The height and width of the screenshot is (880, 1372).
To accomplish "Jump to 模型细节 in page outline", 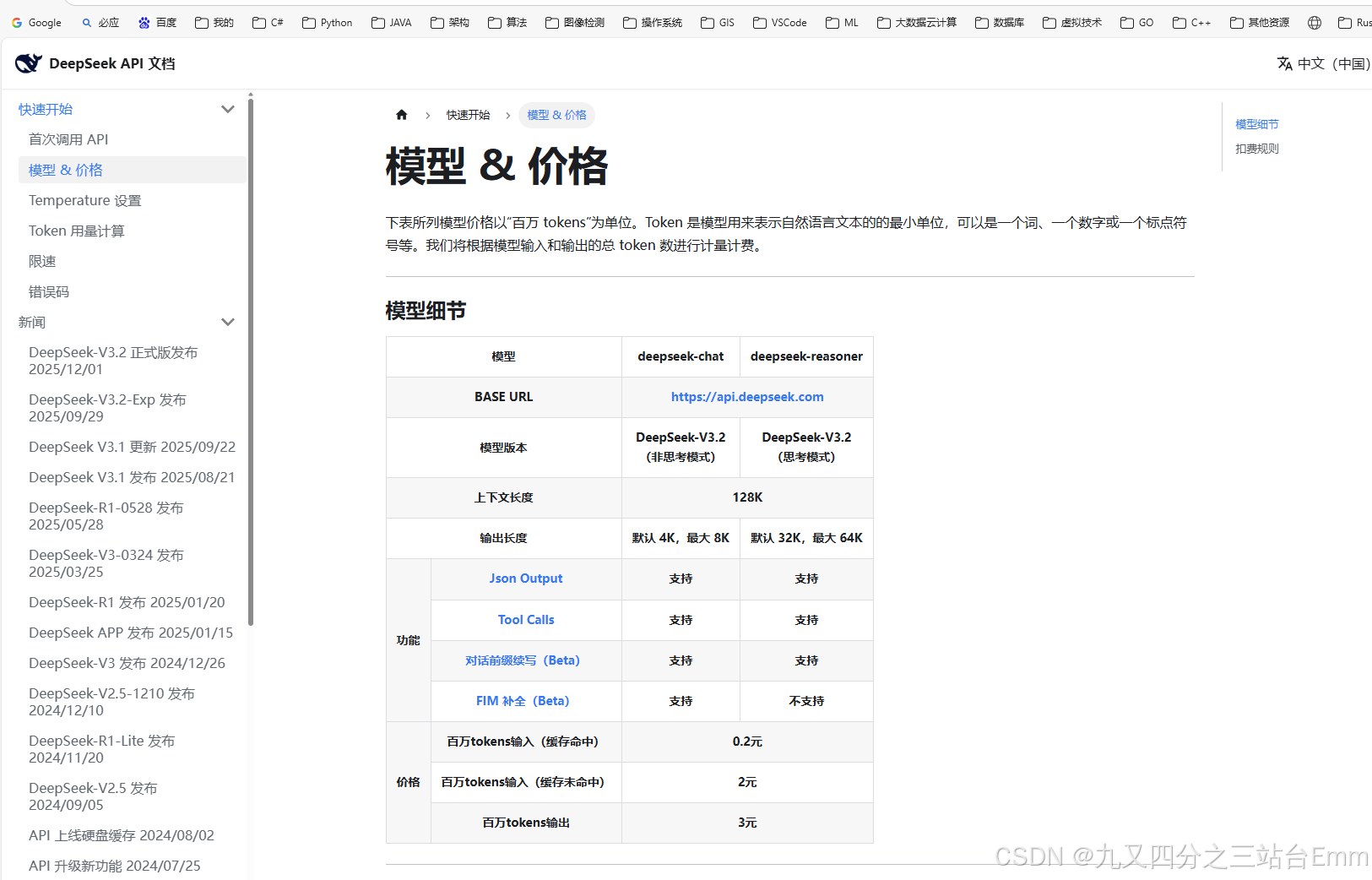I will point(1257,124).
